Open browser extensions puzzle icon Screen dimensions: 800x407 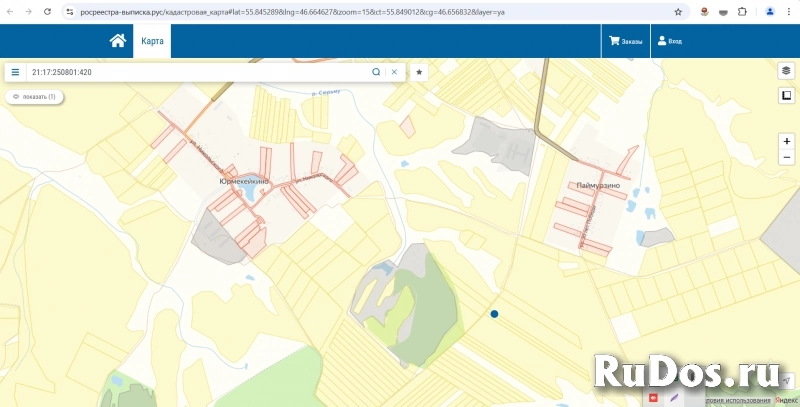click(743, 12)
